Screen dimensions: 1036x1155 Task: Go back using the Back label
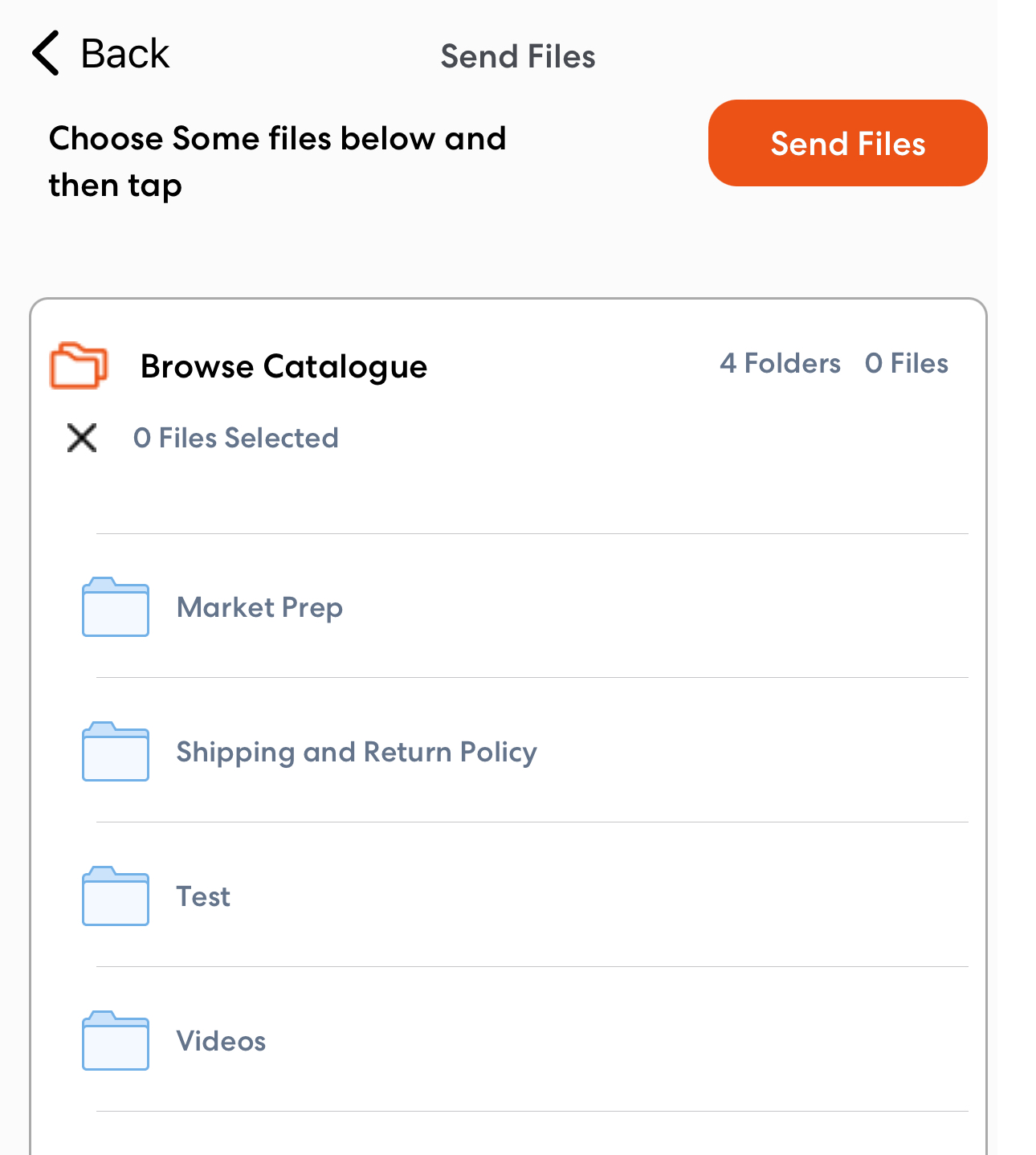125,54
